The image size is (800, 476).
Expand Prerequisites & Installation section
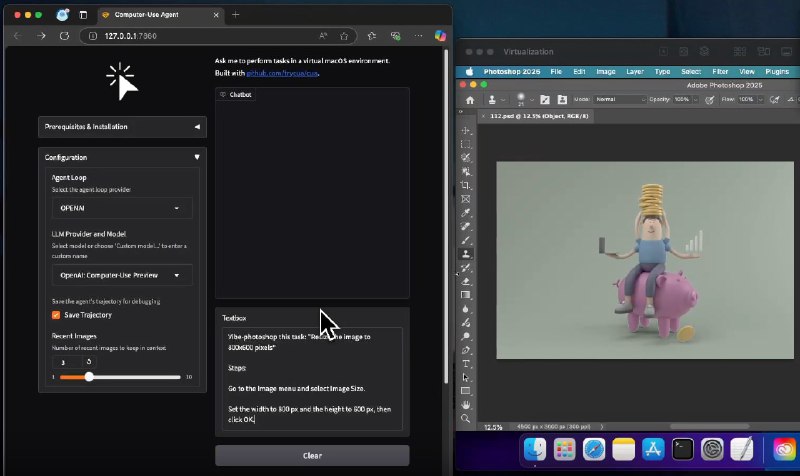tap(122, 127)
